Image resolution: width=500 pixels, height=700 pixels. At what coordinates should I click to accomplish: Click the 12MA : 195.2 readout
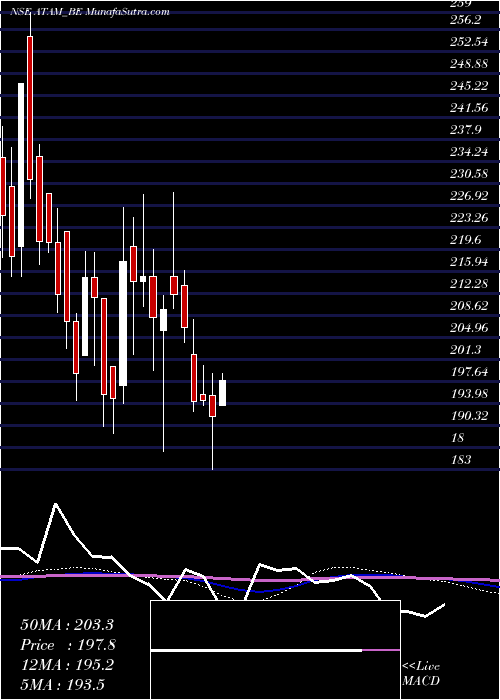tap(67, 665)
